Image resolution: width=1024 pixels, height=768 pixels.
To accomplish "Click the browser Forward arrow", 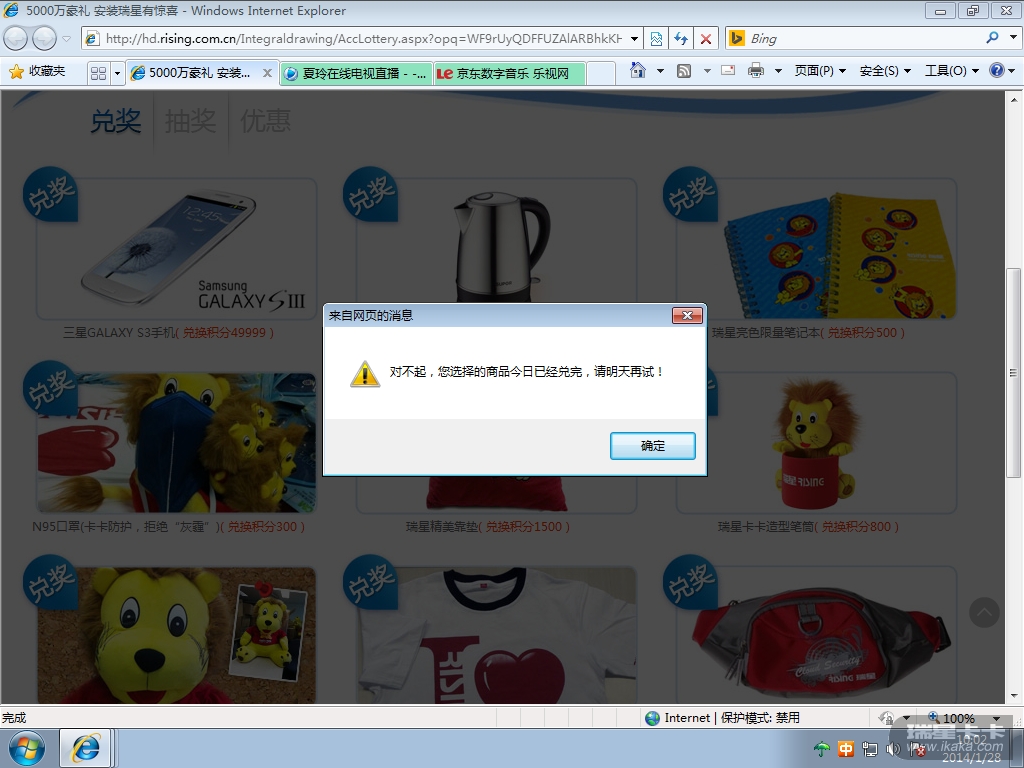I will click(x=44, y=39).
